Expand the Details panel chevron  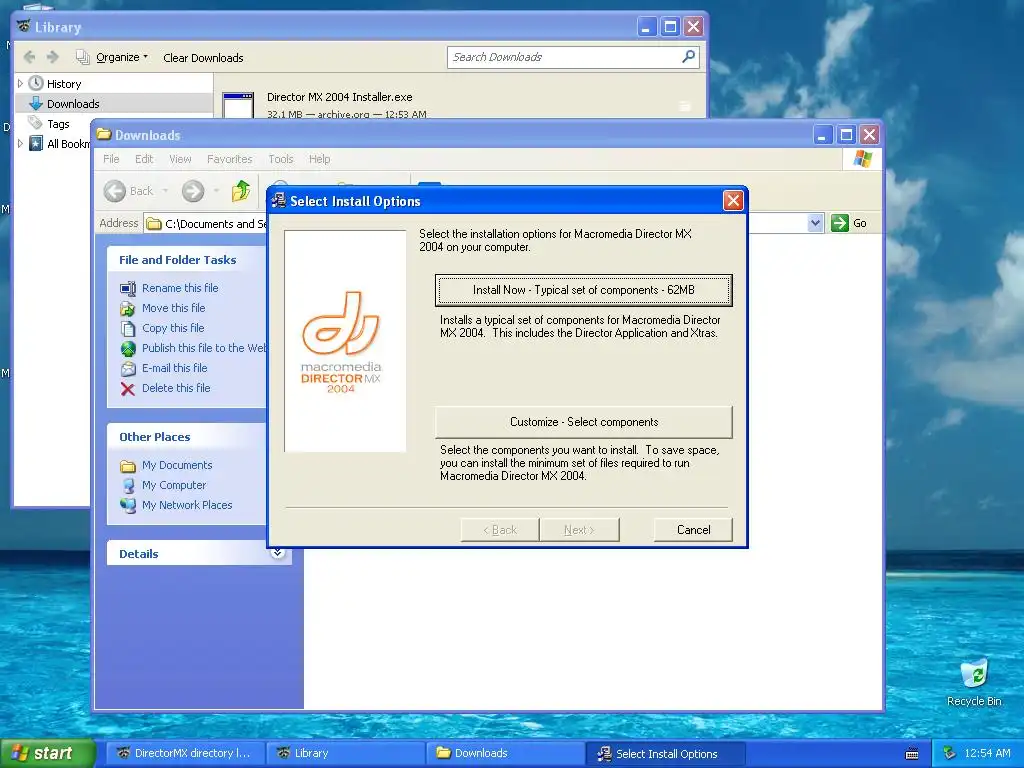278,552
